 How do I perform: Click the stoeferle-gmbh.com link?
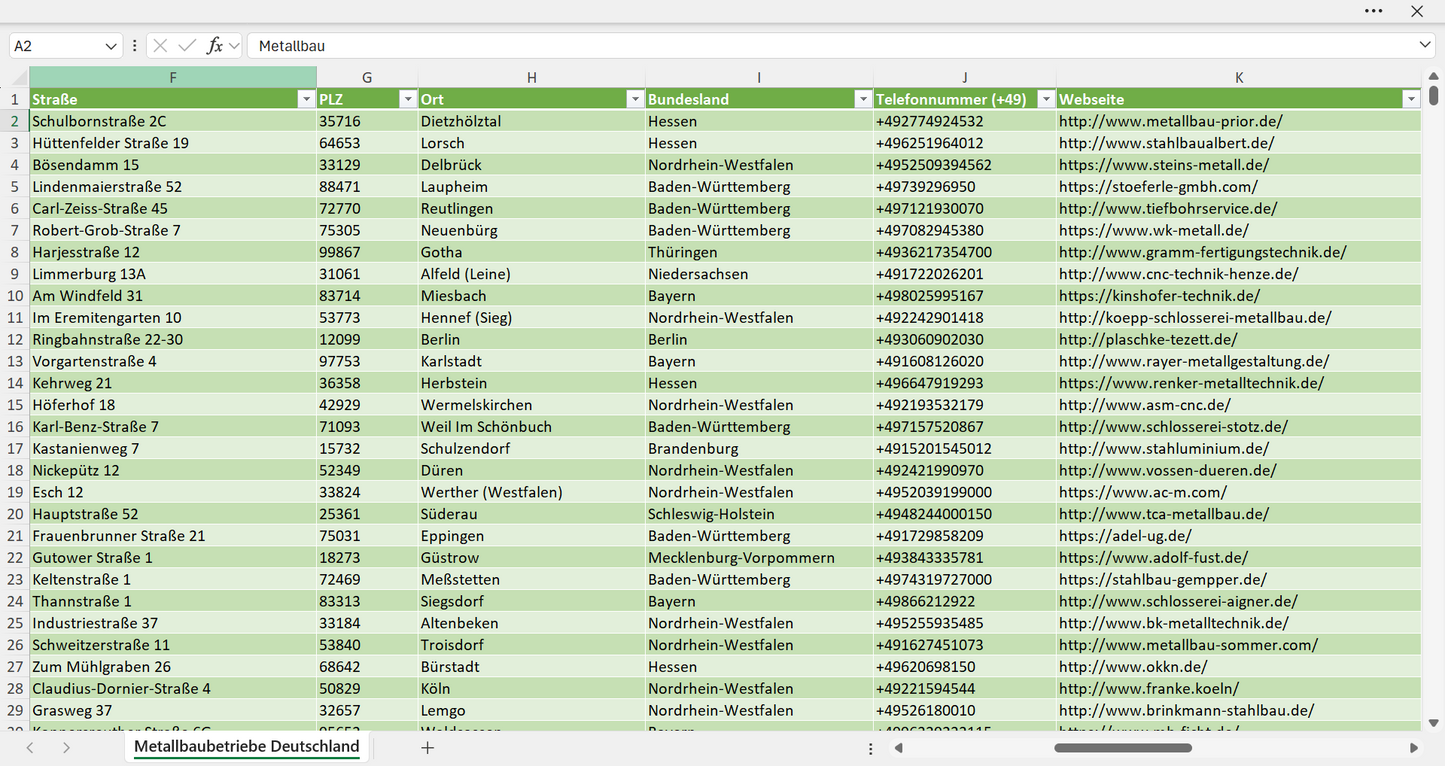point(1158,186)
